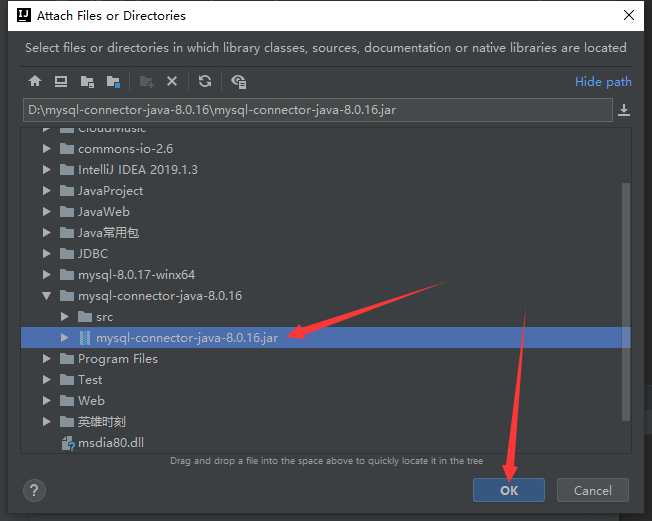
Task: Click the msdia80.dll file icon
Action: [68, 443]
